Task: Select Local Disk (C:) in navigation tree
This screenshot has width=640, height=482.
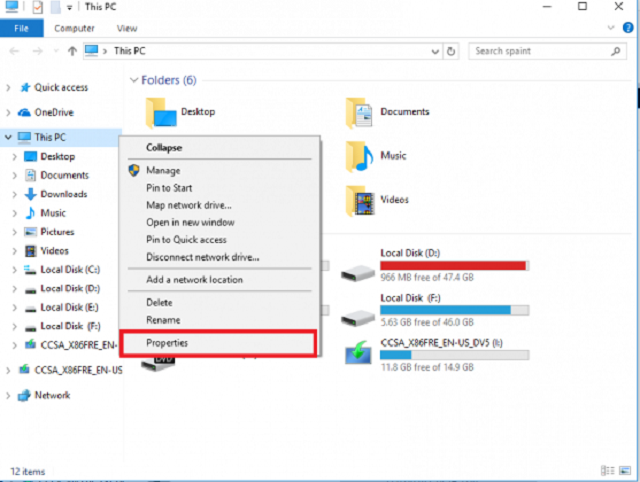Action: [x=70, y=269]
